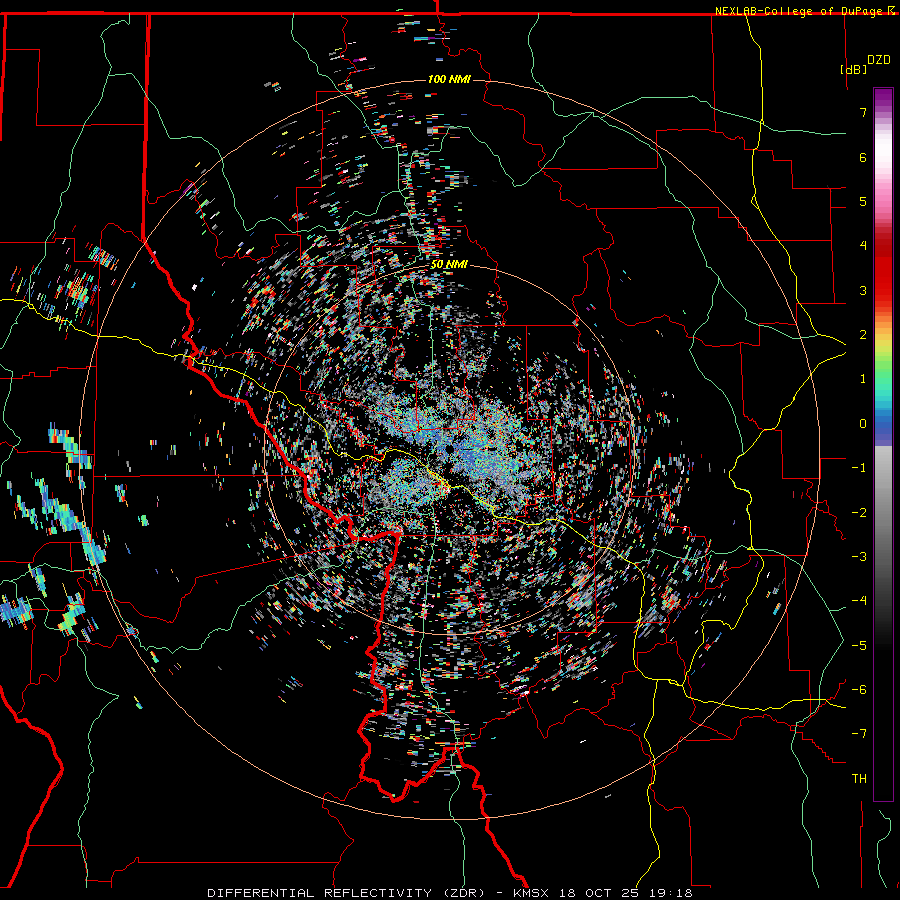Select the 0 value on the scale
Image resolution: width=900 pixels, height=900 pixels.
[x=863, y=424]
